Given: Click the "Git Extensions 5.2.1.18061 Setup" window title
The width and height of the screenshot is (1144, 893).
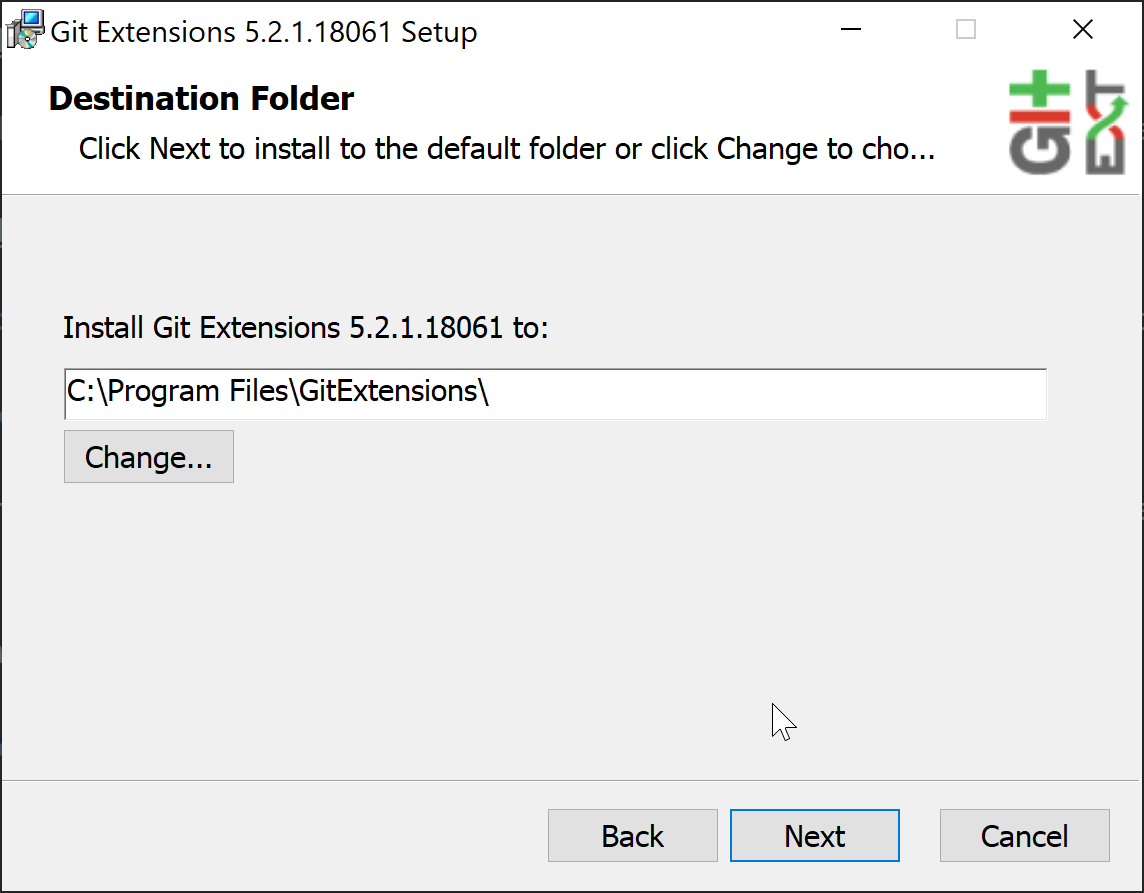Looking at the screenshot, I should point(264,32).
